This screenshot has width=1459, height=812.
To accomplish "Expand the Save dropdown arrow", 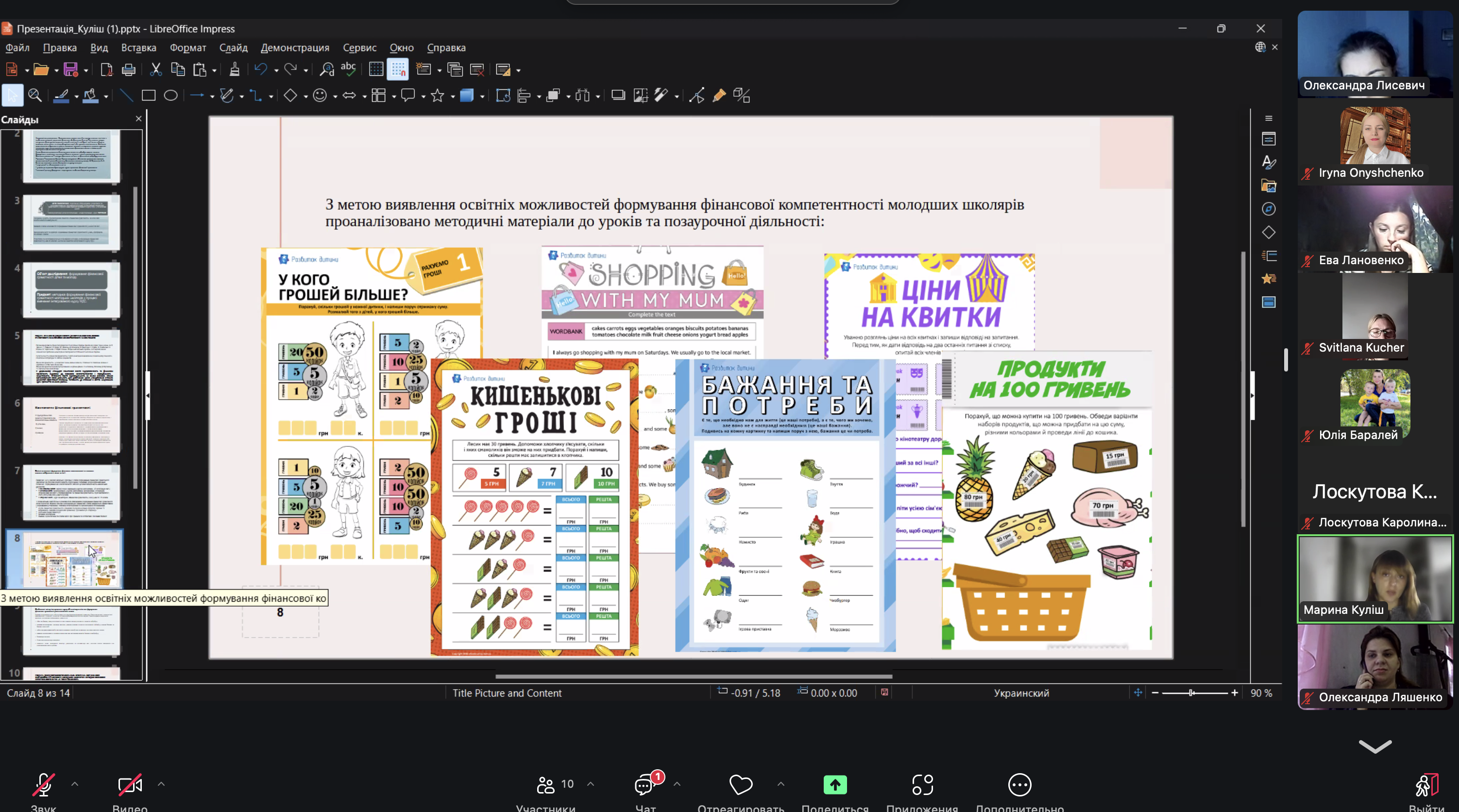I will [x=86, y=71].
